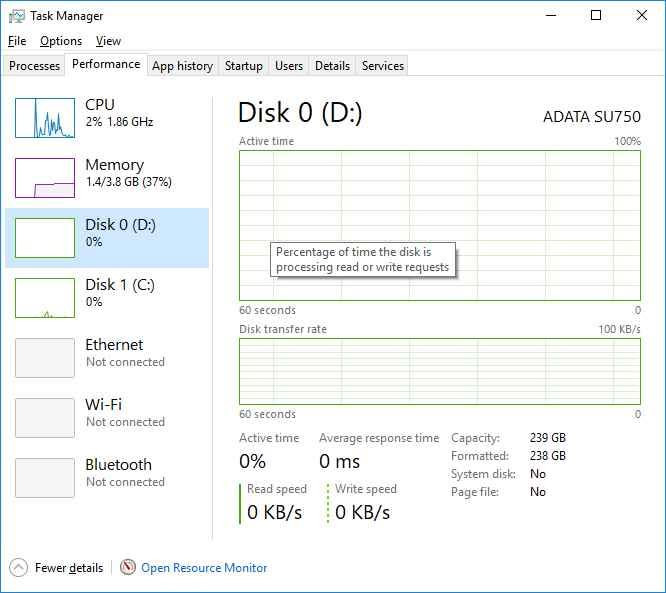Screen dimensions: 666x593
Task: Collapse view with Fewer details
Action: click(69, 568)
